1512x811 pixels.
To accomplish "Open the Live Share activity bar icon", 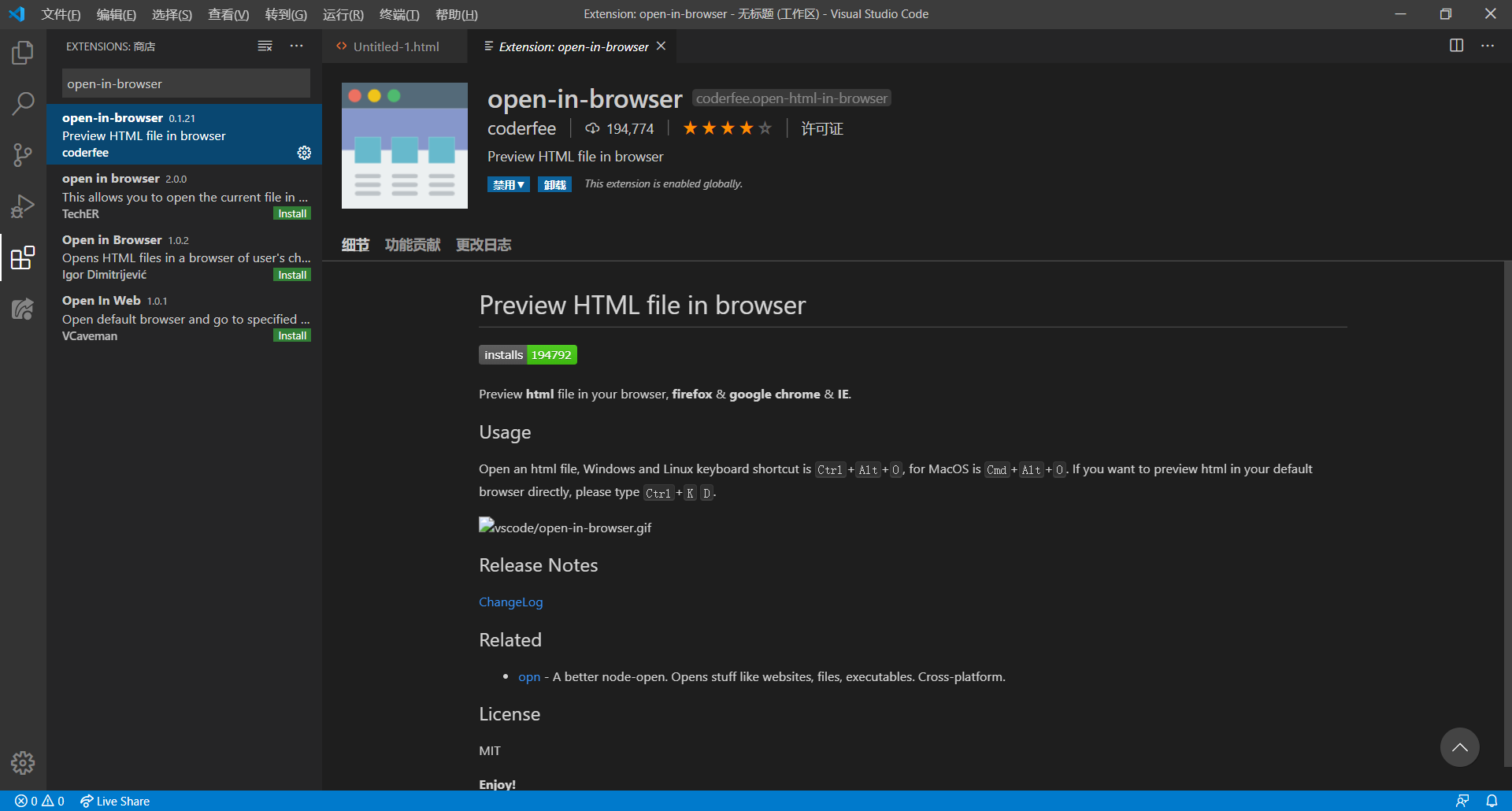I will [x=23, y=309].
